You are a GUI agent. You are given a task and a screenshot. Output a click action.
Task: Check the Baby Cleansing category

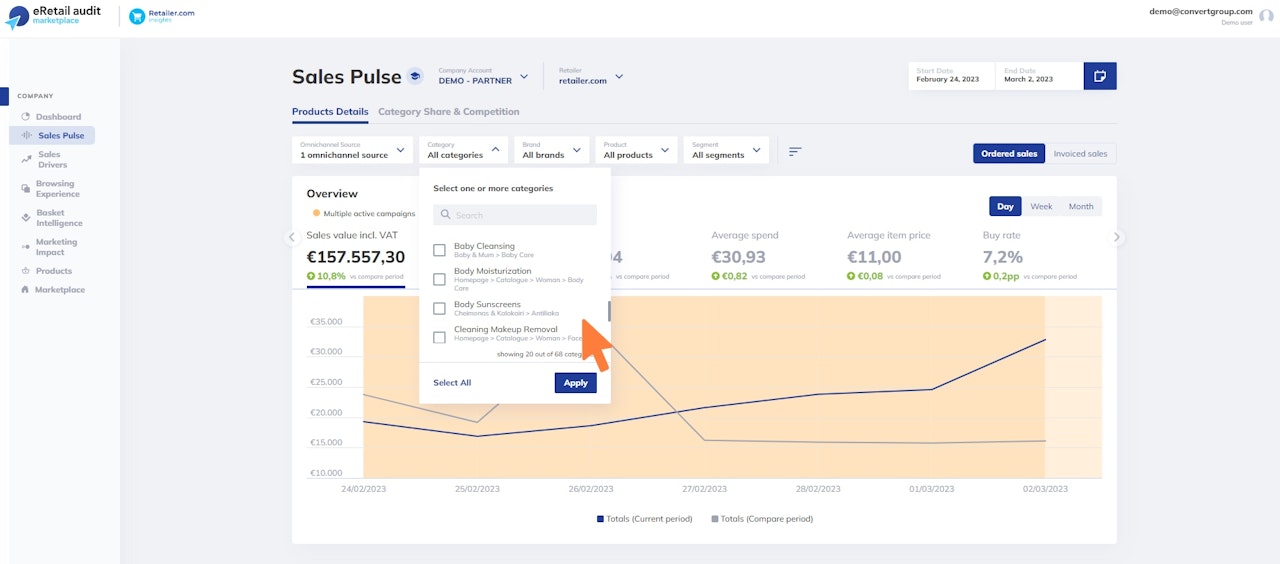point(439,250)
